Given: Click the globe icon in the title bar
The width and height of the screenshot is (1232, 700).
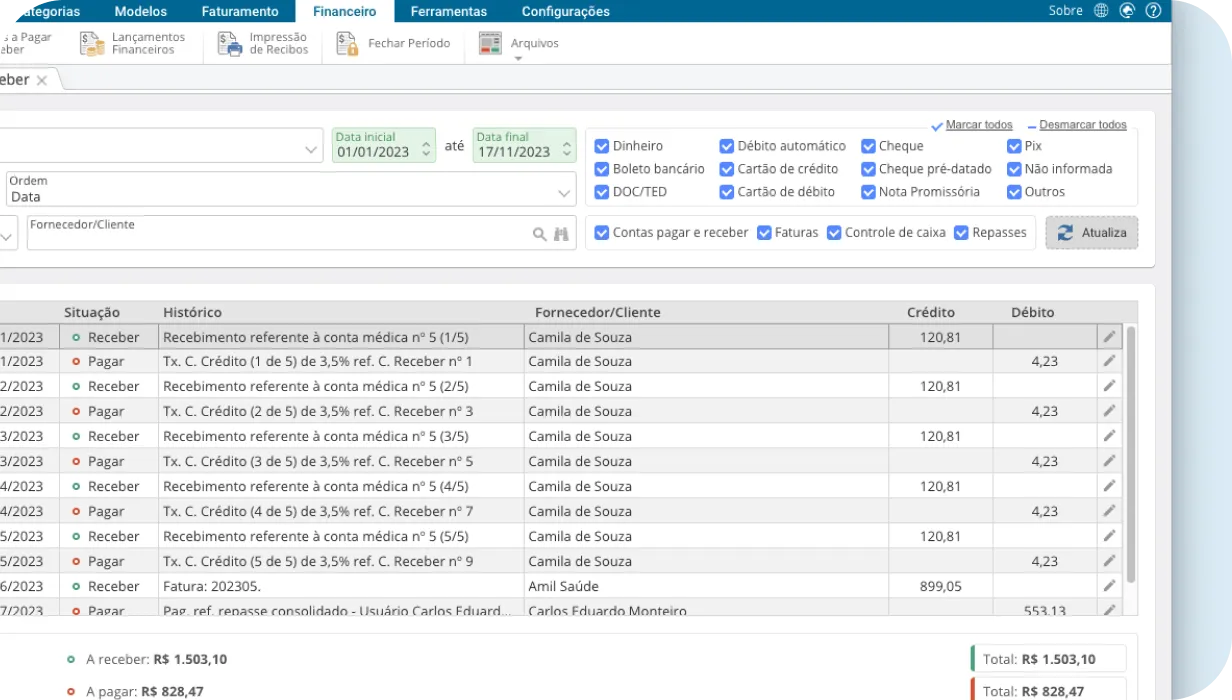Looking at the screenshot, I should (x=1101, y=10).
